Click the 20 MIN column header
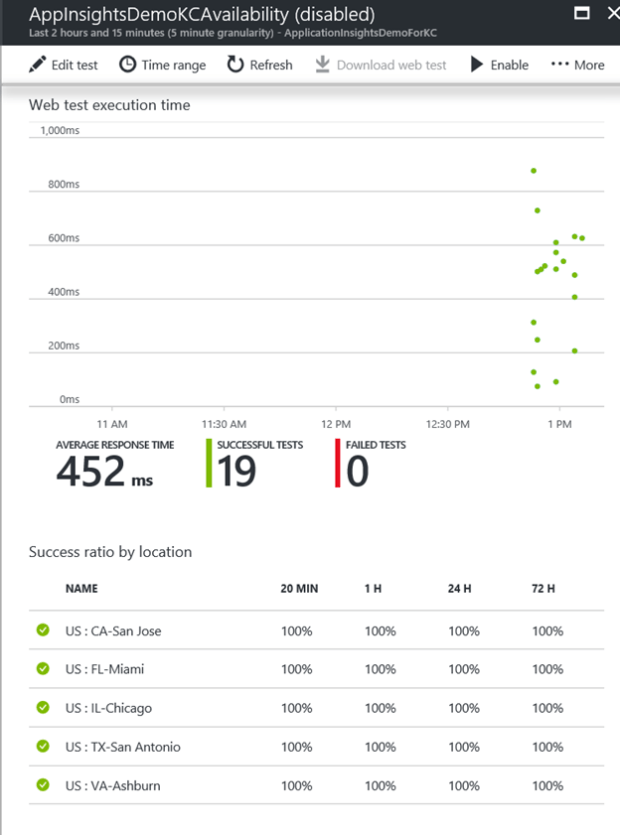 click(299, 589)
